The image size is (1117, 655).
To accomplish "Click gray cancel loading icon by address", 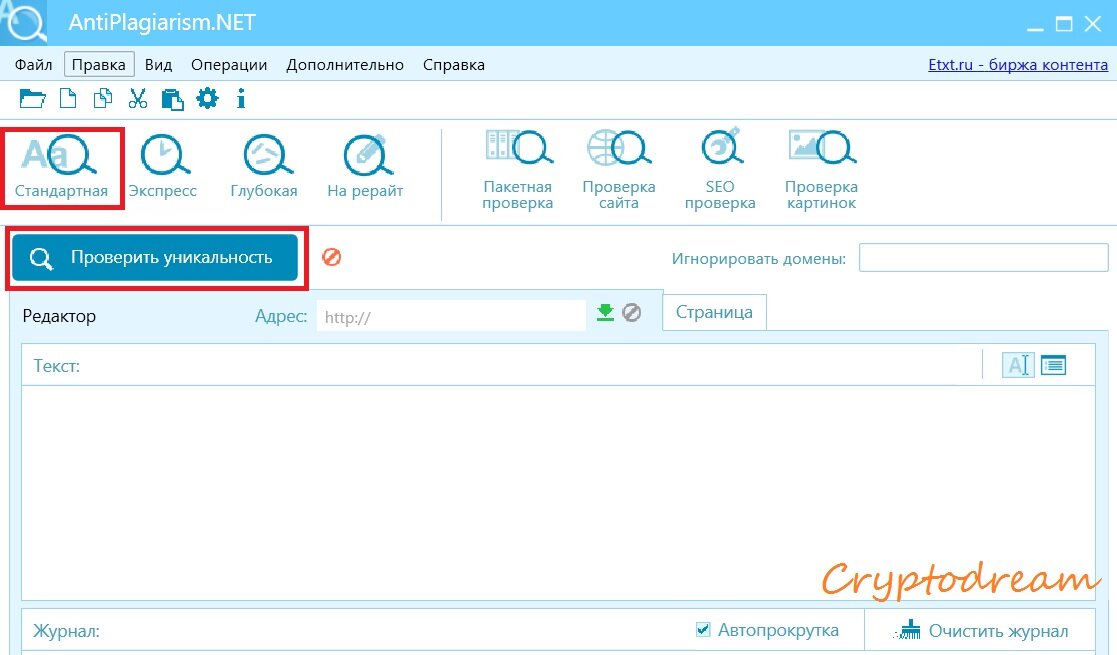I will 632,312.
